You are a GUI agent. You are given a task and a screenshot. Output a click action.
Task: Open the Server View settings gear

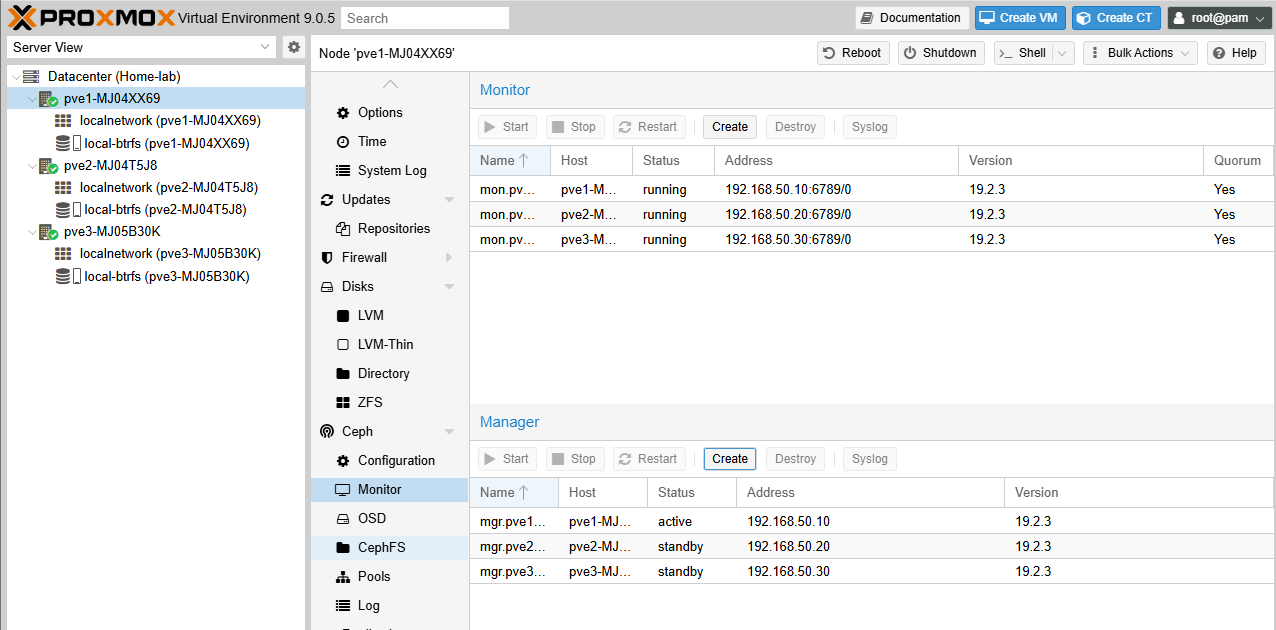pos(294,47)
